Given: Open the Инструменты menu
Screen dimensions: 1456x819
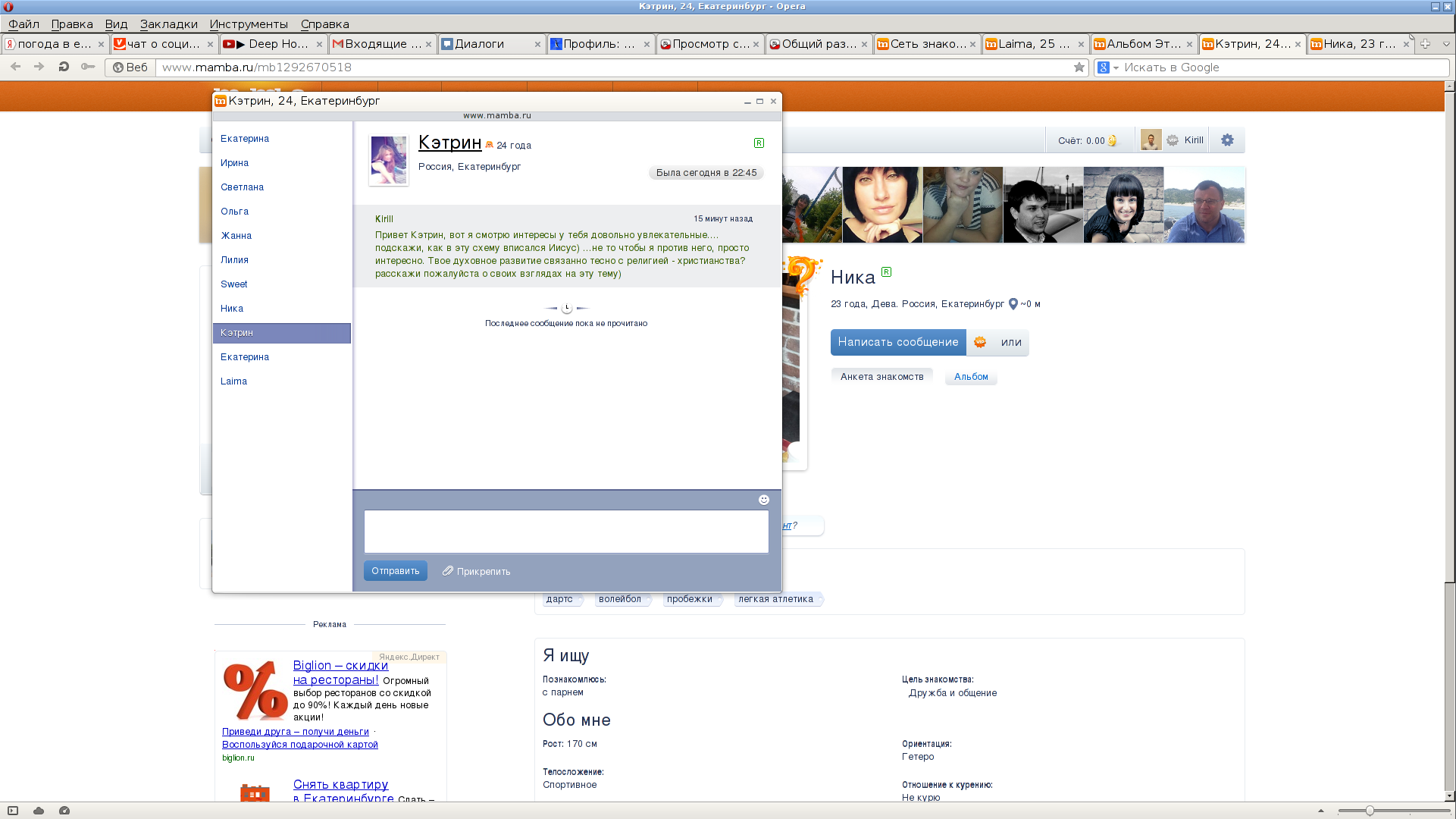Looking at the screenshot, I should click(249, 24).
